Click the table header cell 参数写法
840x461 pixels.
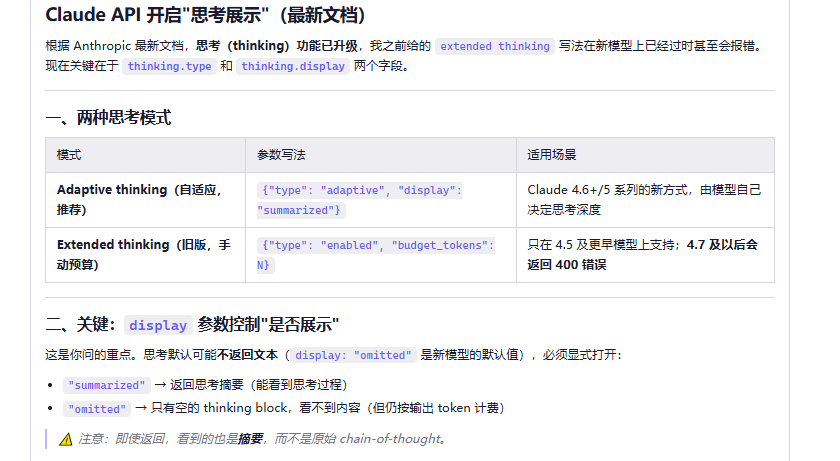pyautogui.click(x=381, y=155)
